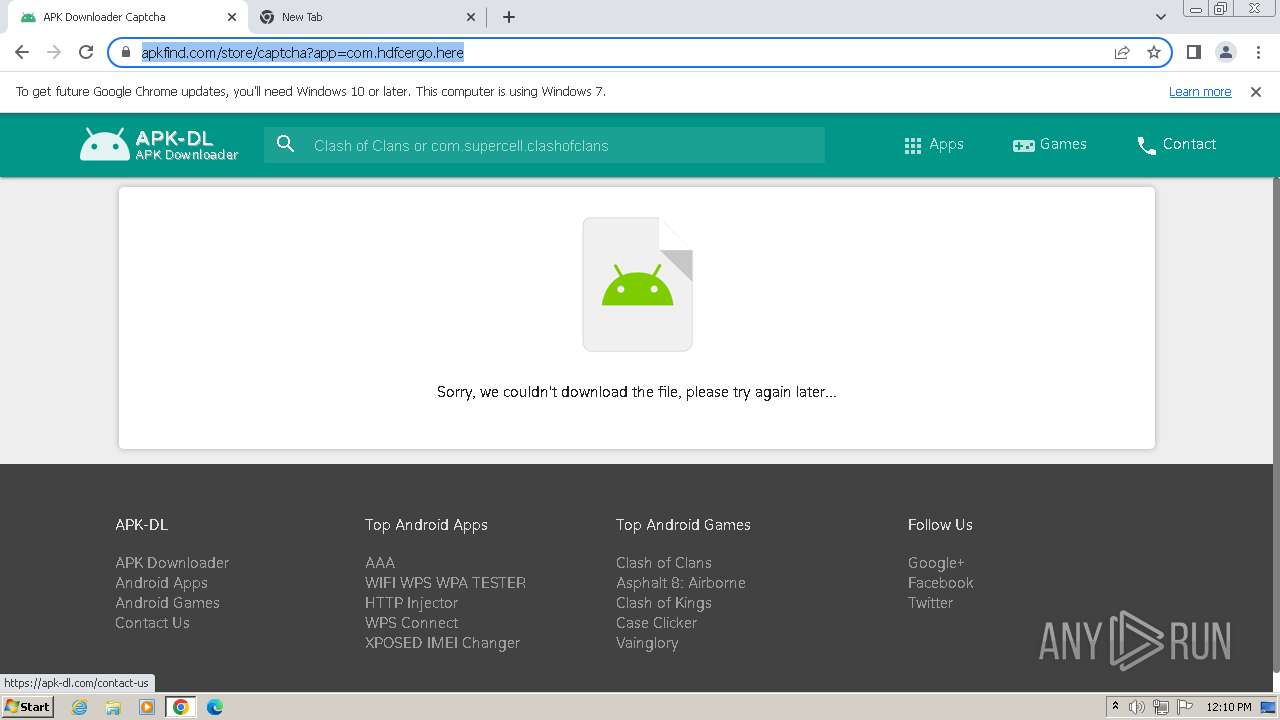
Task: Open Clash of Clans game link
Action: (x=664, y=563)
